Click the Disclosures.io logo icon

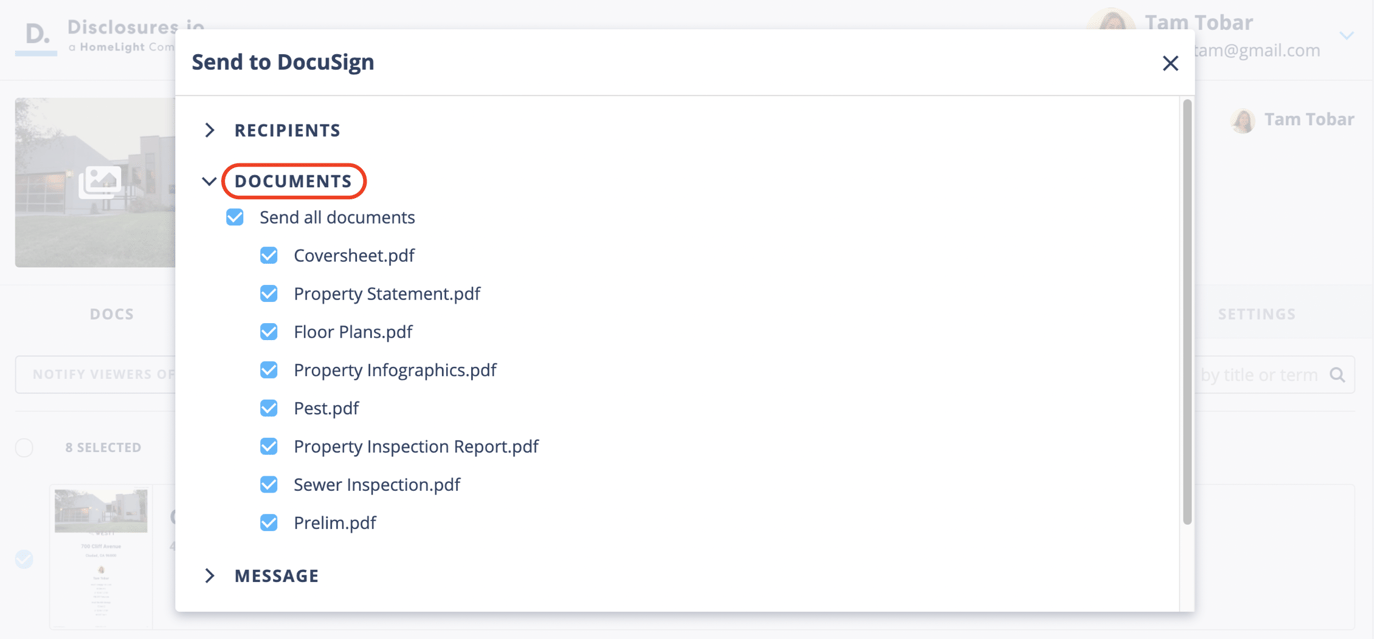[36, 36]
